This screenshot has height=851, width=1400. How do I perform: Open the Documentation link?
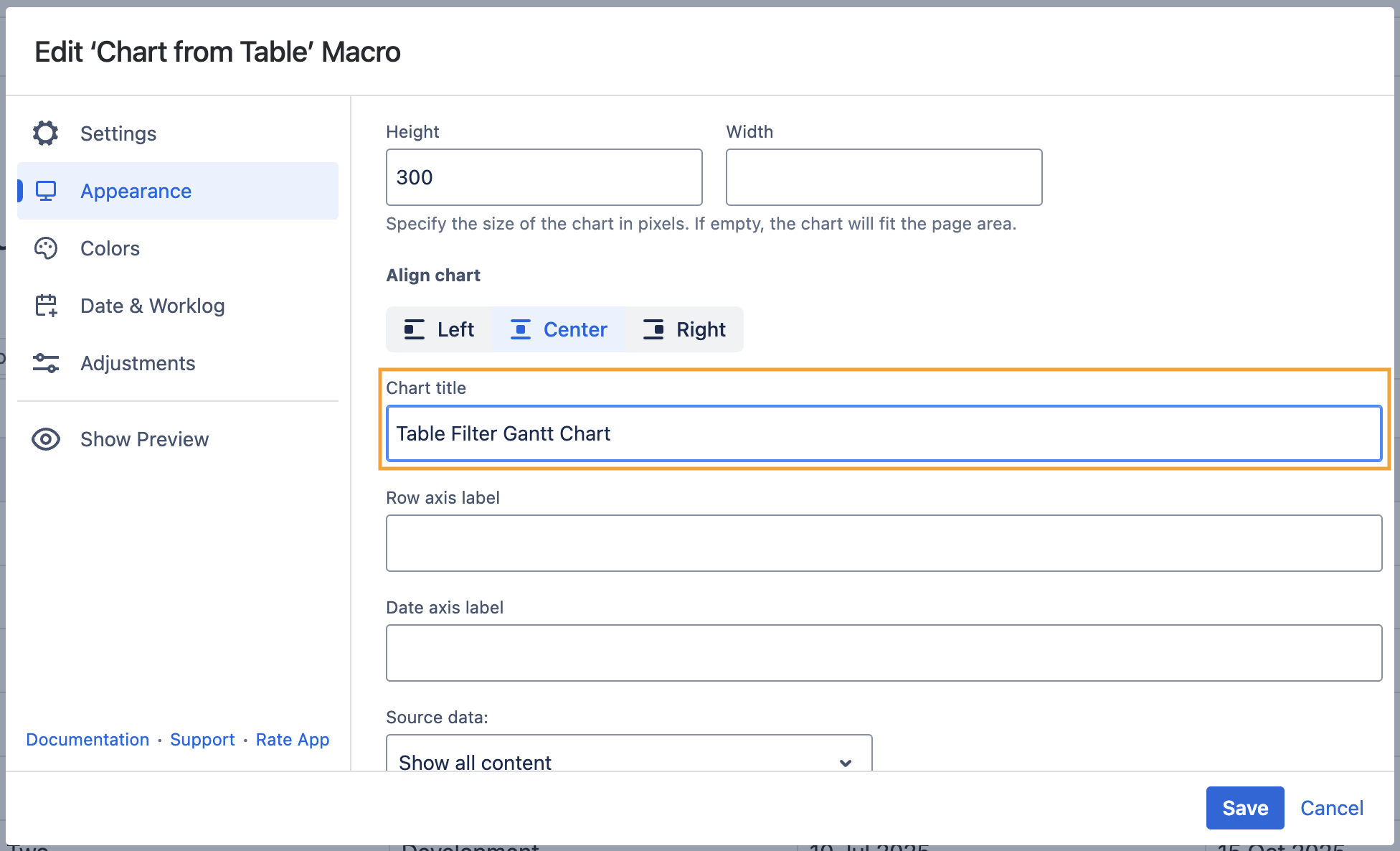[x=87, y=740]
